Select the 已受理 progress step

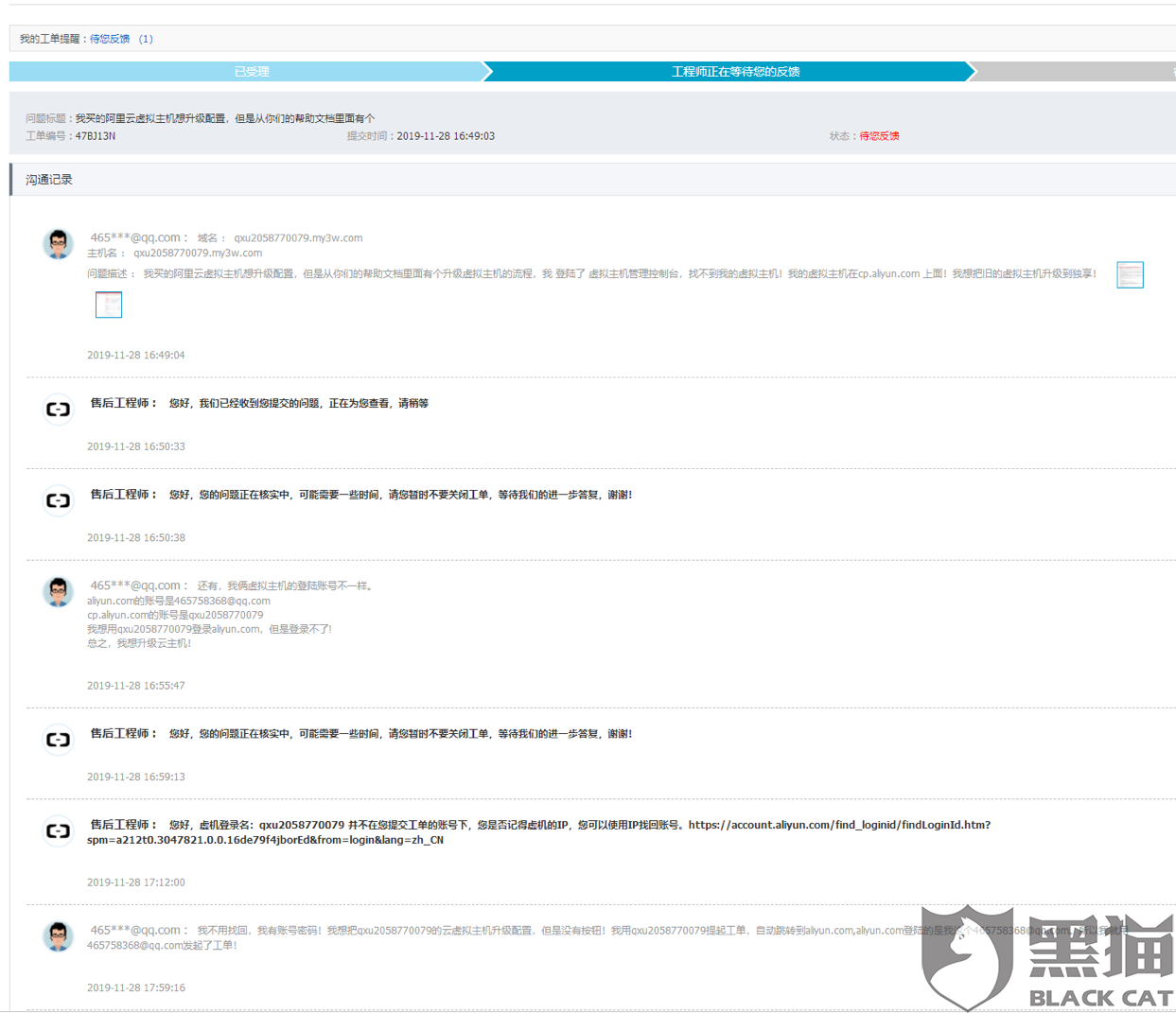pos(252,72)
